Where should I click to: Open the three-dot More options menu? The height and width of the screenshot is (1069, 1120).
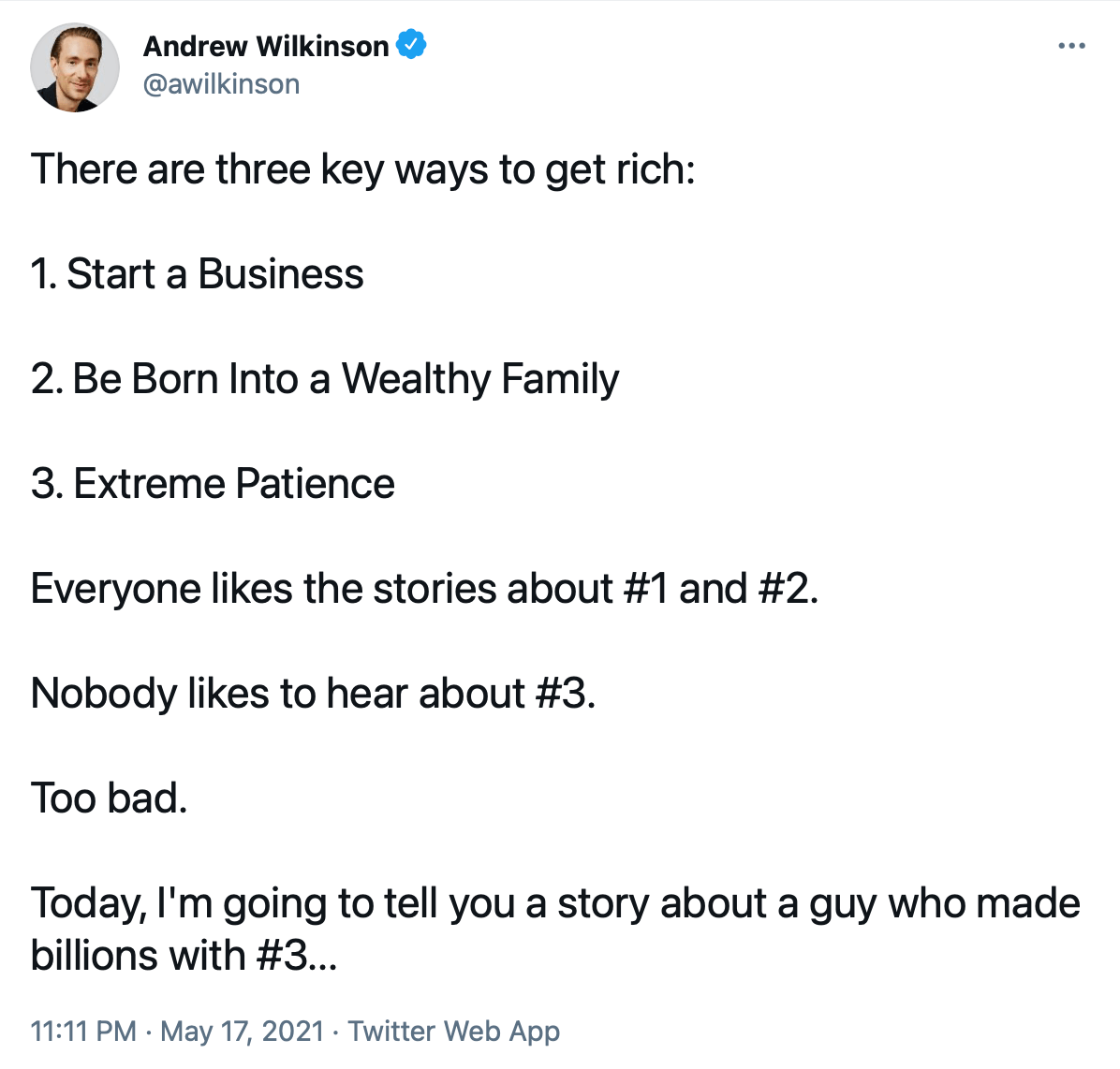tap(1071, 46)
